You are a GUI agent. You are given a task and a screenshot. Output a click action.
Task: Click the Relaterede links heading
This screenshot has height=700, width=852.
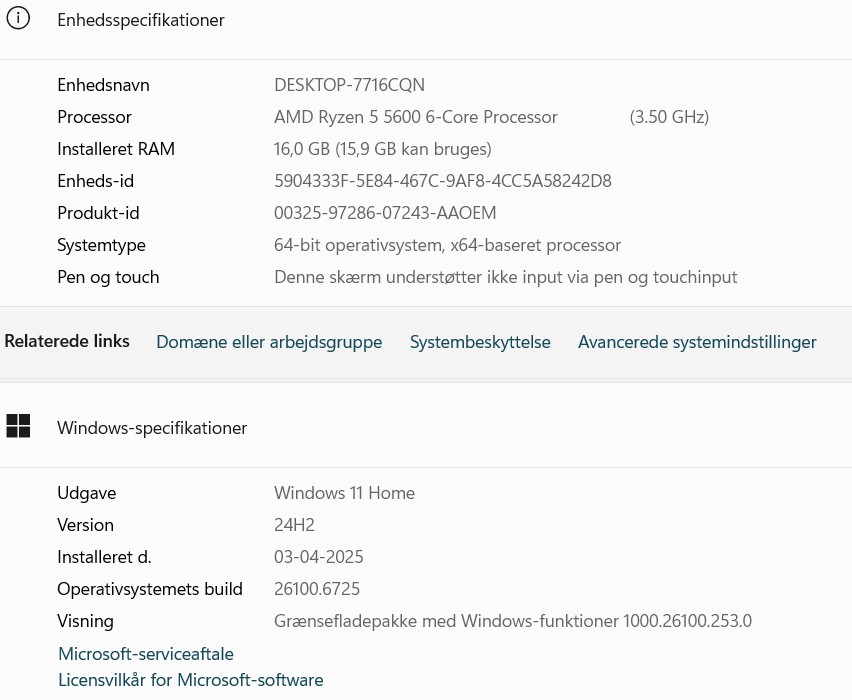[66, 341]
